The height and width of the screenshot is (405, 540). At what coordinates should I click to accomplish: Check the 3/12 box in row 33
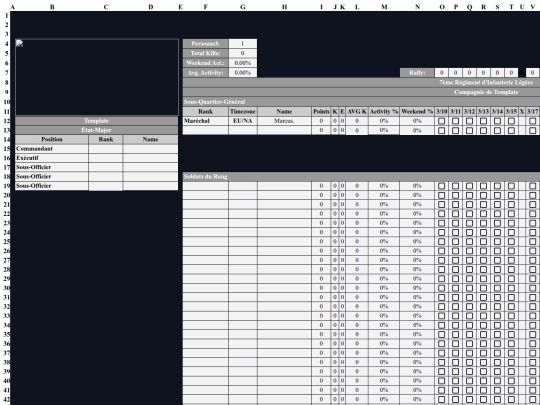pos(469,316)
